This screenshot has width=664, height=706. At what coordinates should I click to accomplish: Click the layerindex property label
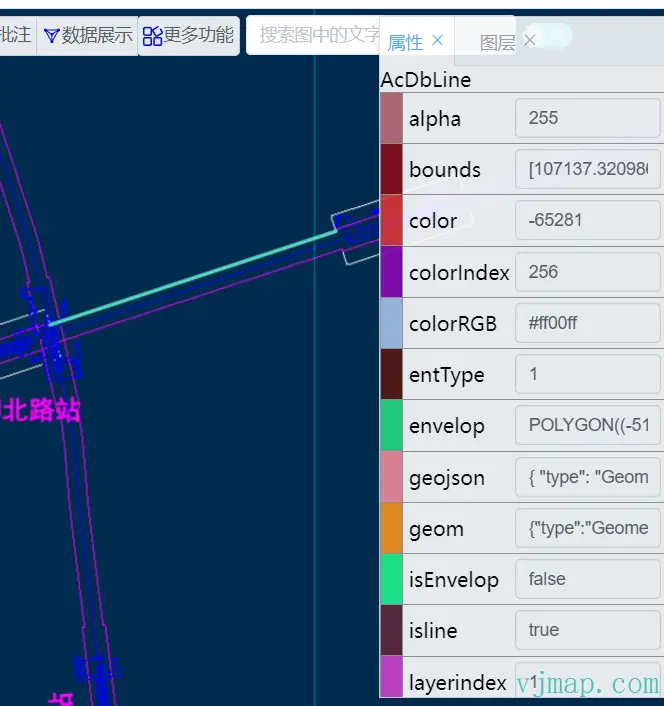(458, 683)
